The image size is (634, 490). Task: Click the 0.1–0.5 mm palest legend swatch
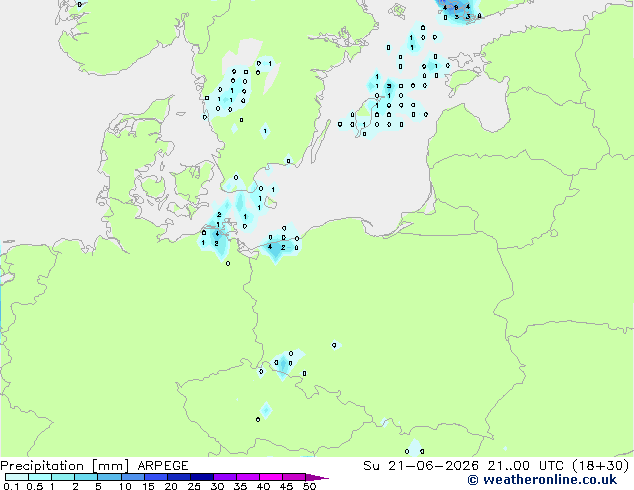coord(17,477)
